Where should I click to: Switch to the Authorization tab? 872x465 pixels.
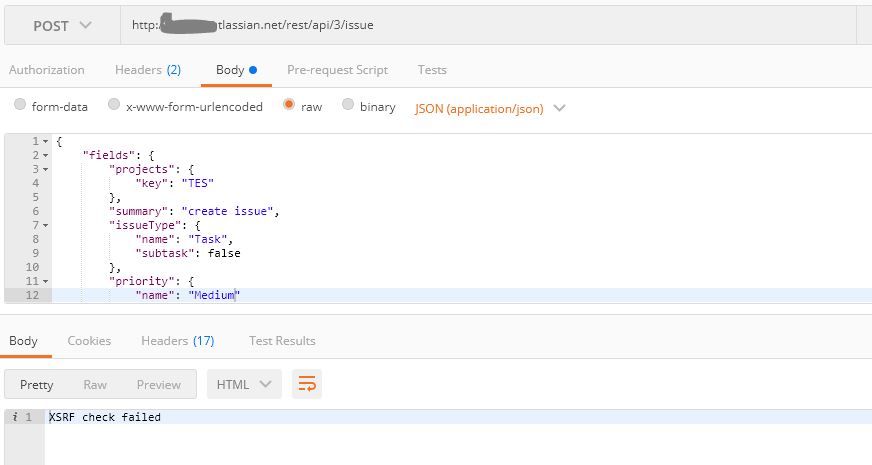pyautogui.click(x=47, y=70)
